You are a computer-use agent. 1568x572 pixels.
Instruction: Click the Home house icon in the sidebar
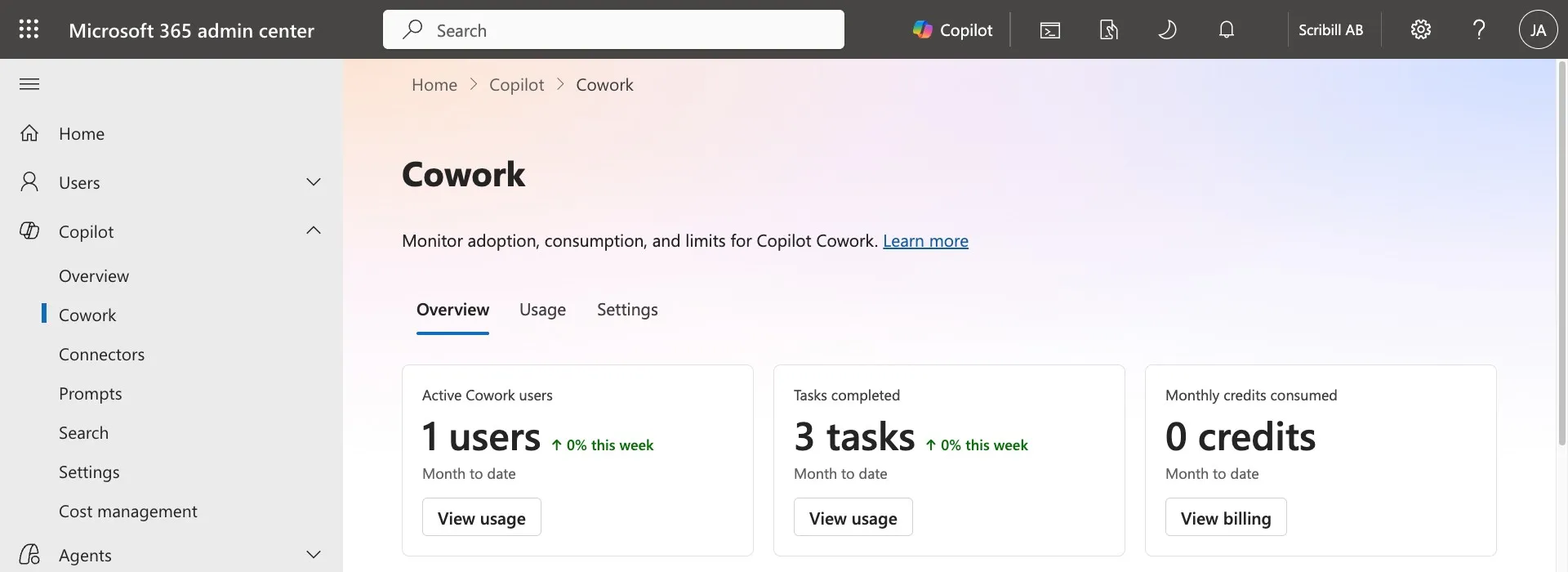pos(29,133)
